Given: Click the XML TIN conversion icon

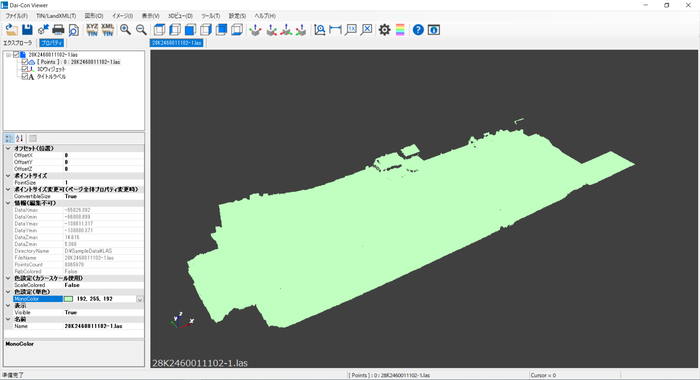Looking at the screenshot, I should [108, 30].
